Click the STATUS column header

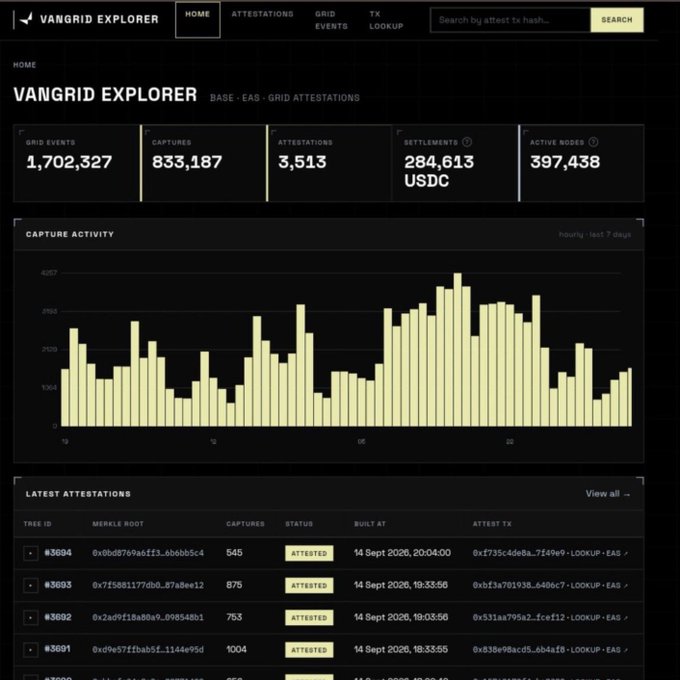(x=299, y=523)
